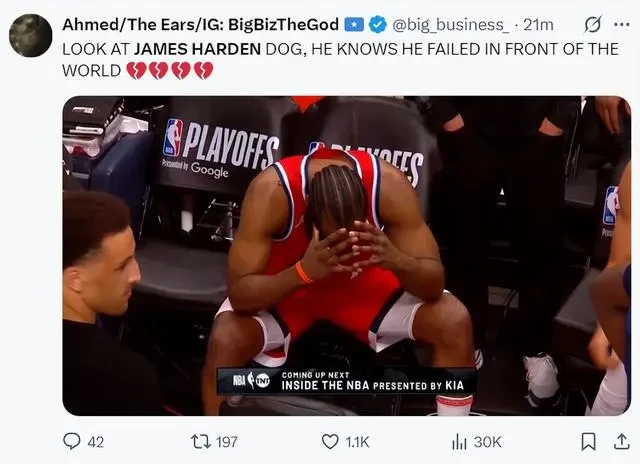The height and width of the screenshot is (464, 640).
Task: Open the three-dot more menu
Action: click(622, 24)
